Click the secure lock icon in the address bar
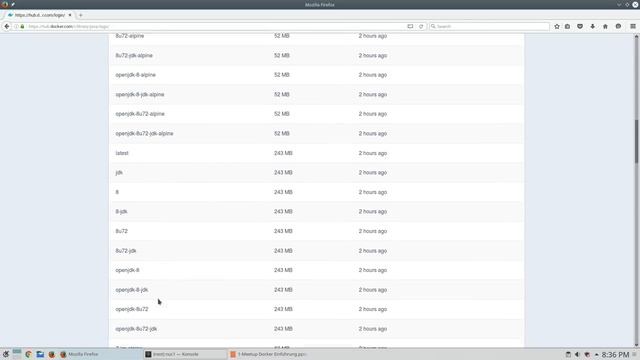The width and height of the screenshot is (640, 360). [x=22, y=26]
